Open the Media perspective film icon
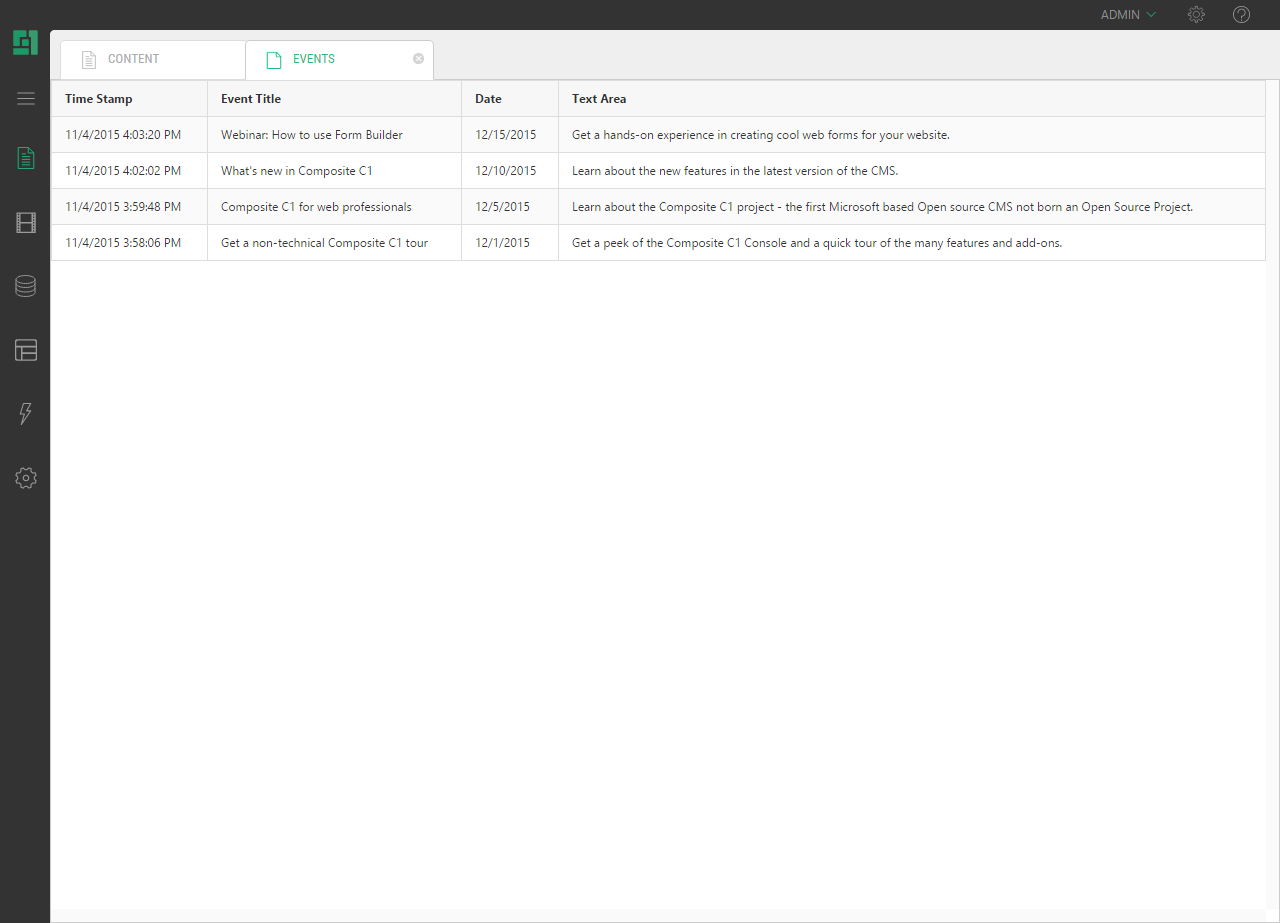The height and width of the screenshot is (923, 1280). (26, 222)
